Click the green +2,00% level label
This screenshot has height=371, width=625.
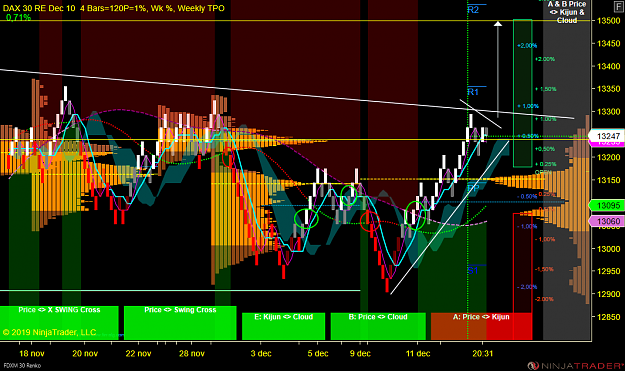(x=545, y=59)
